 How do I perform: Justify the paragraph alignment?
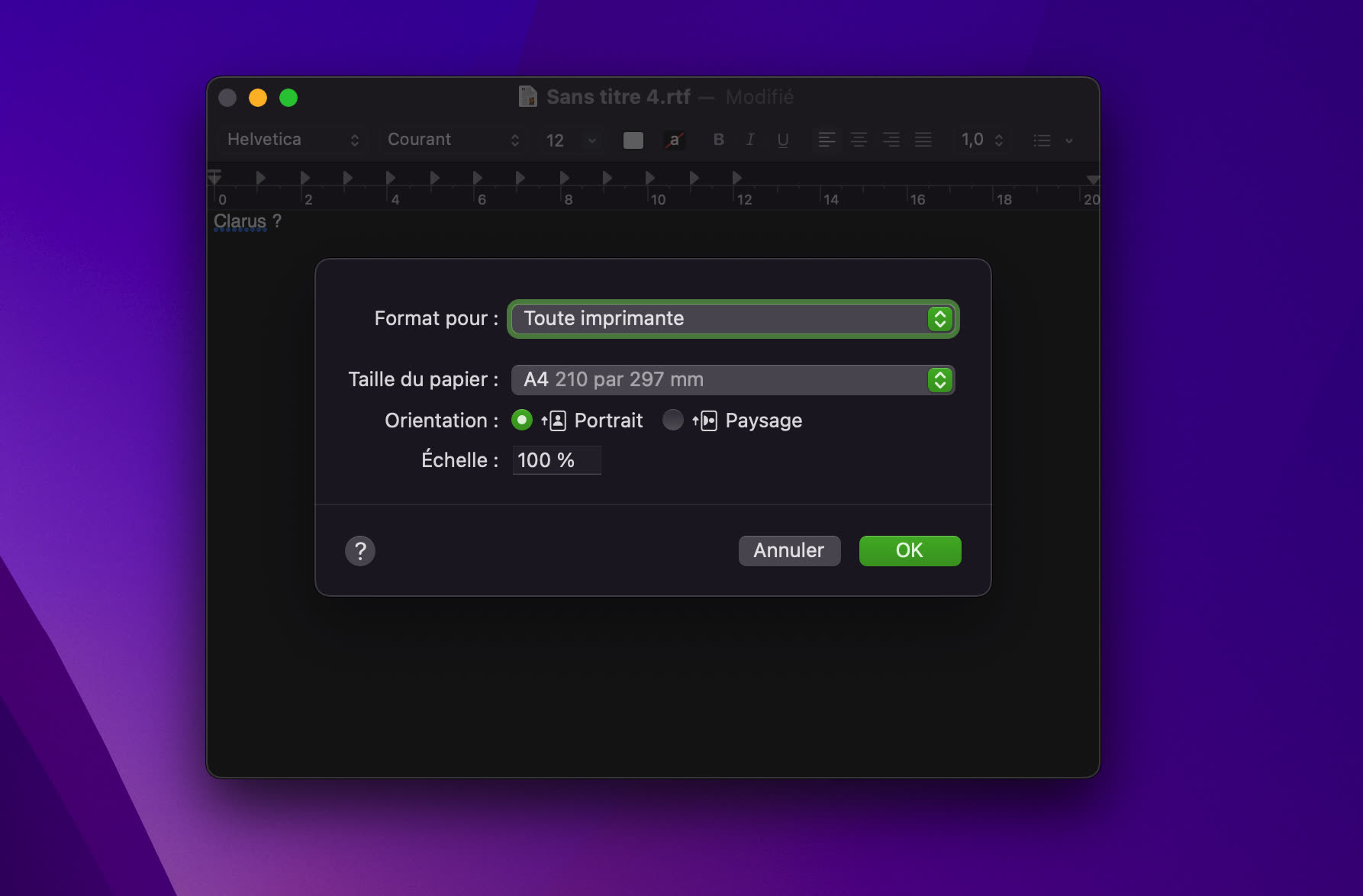pos(923,140)
